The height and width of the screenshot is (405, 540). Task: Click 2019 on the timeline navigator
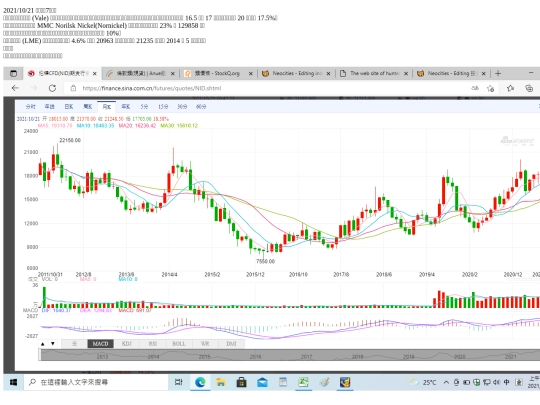pos(409,357)
